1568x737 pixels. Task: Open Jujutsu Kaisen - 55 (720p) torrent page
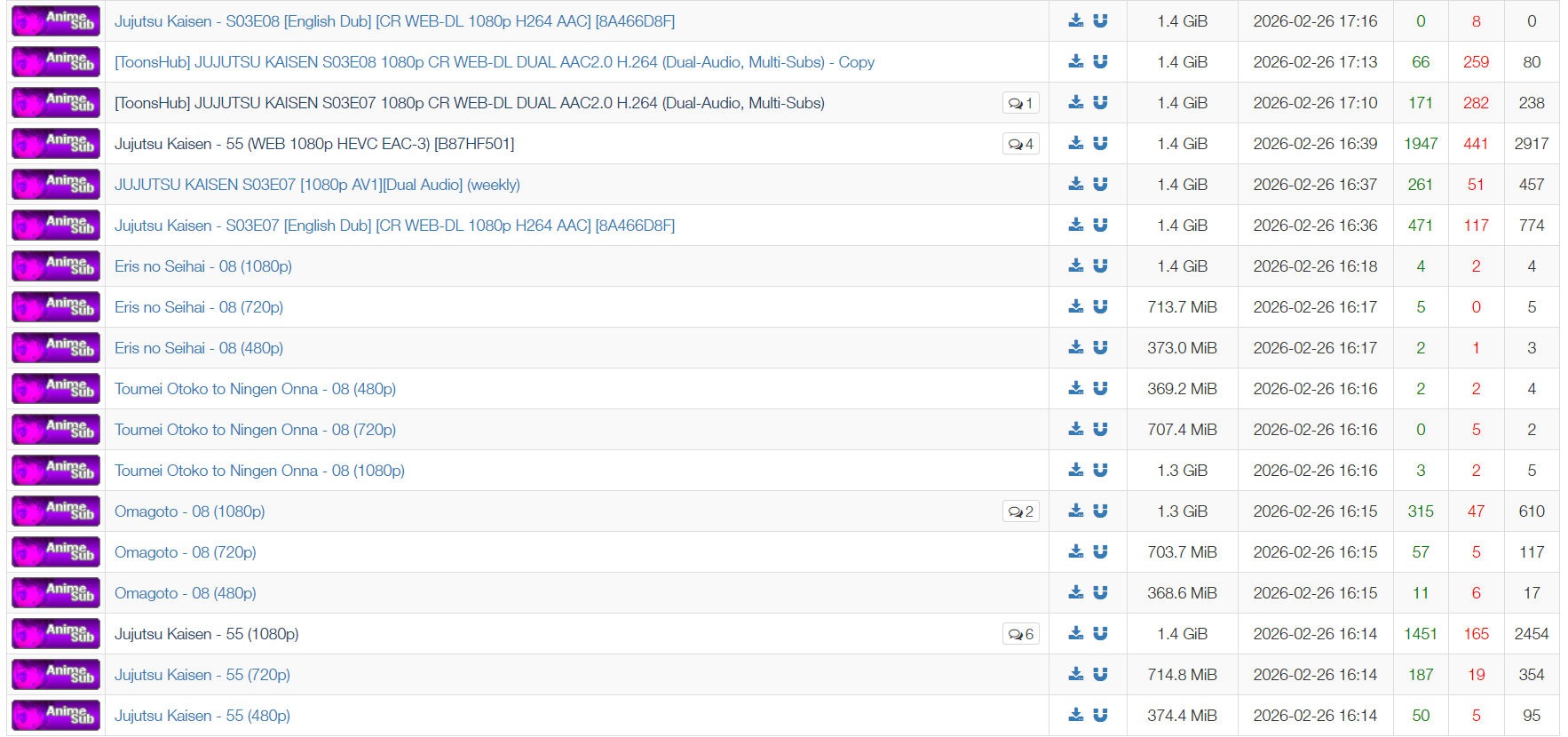coord(202,675)
